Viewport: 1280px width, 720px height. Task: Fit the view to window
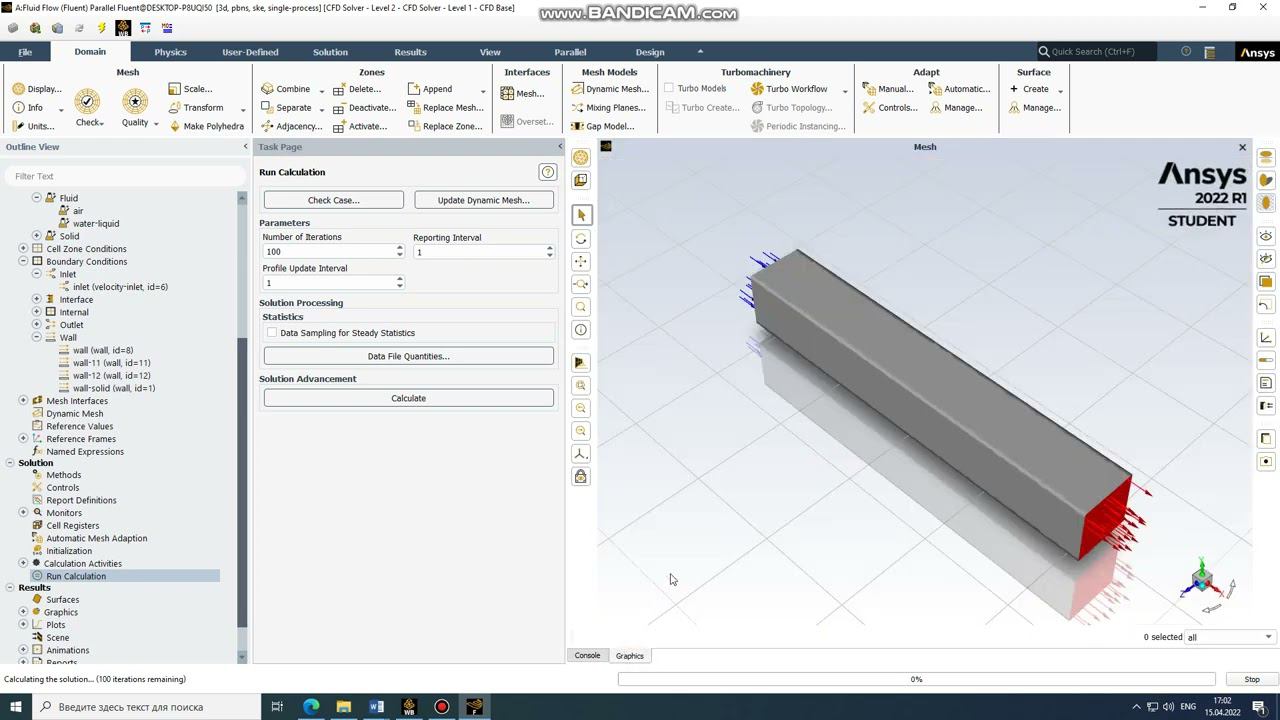pos(581,385)
